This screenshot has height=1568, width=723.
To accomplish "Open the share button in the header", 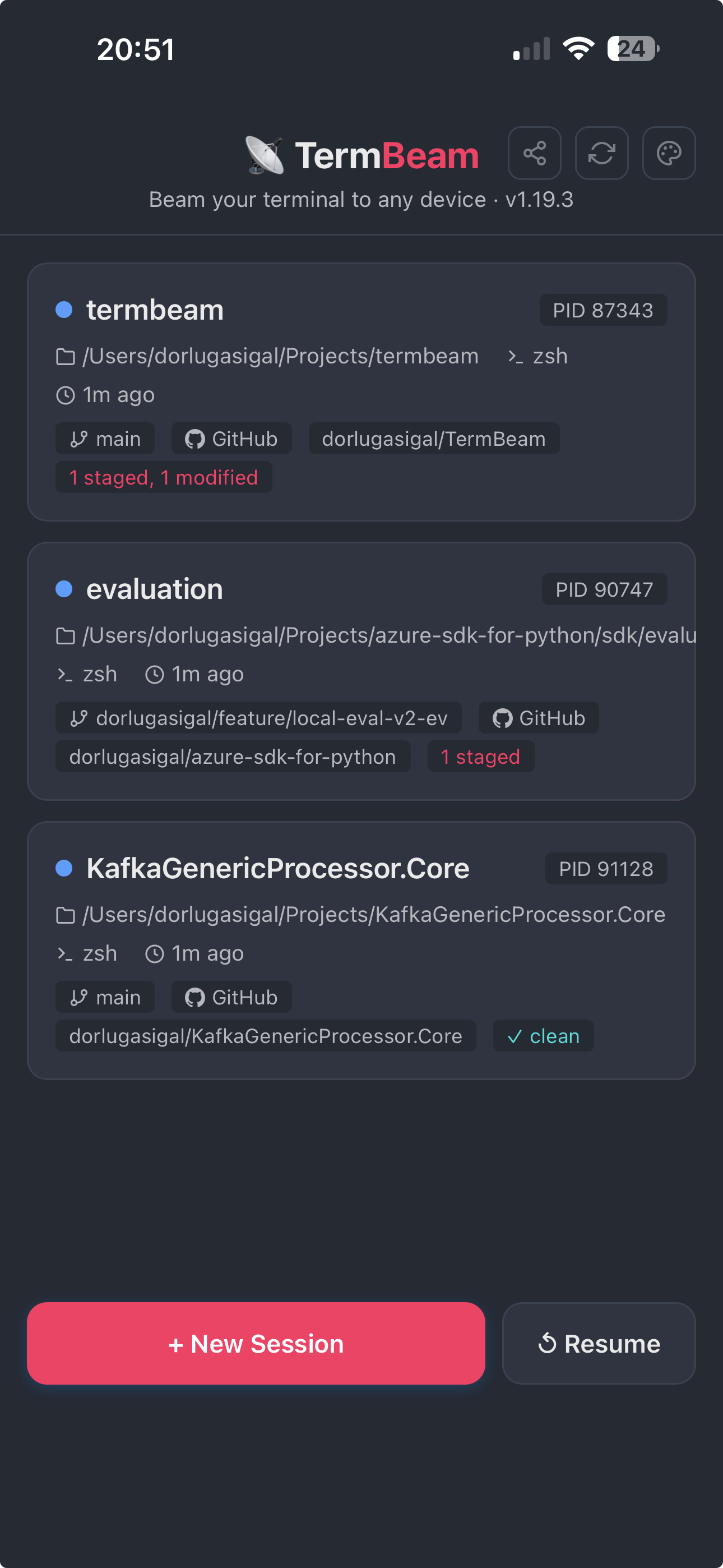I will [534, 153].
